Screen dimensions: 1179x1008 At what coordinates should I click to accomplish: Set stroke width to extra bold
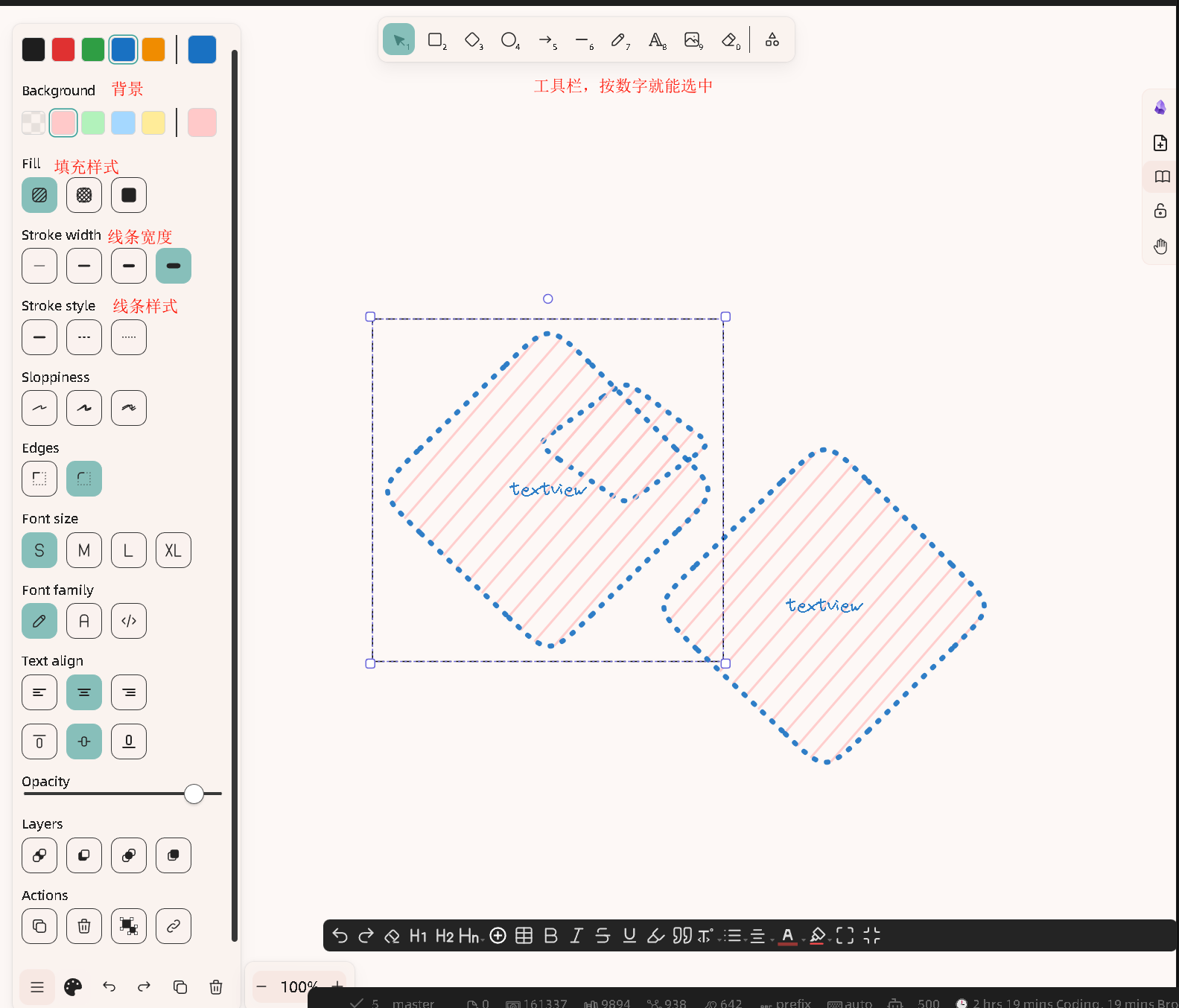coord(174,266)
